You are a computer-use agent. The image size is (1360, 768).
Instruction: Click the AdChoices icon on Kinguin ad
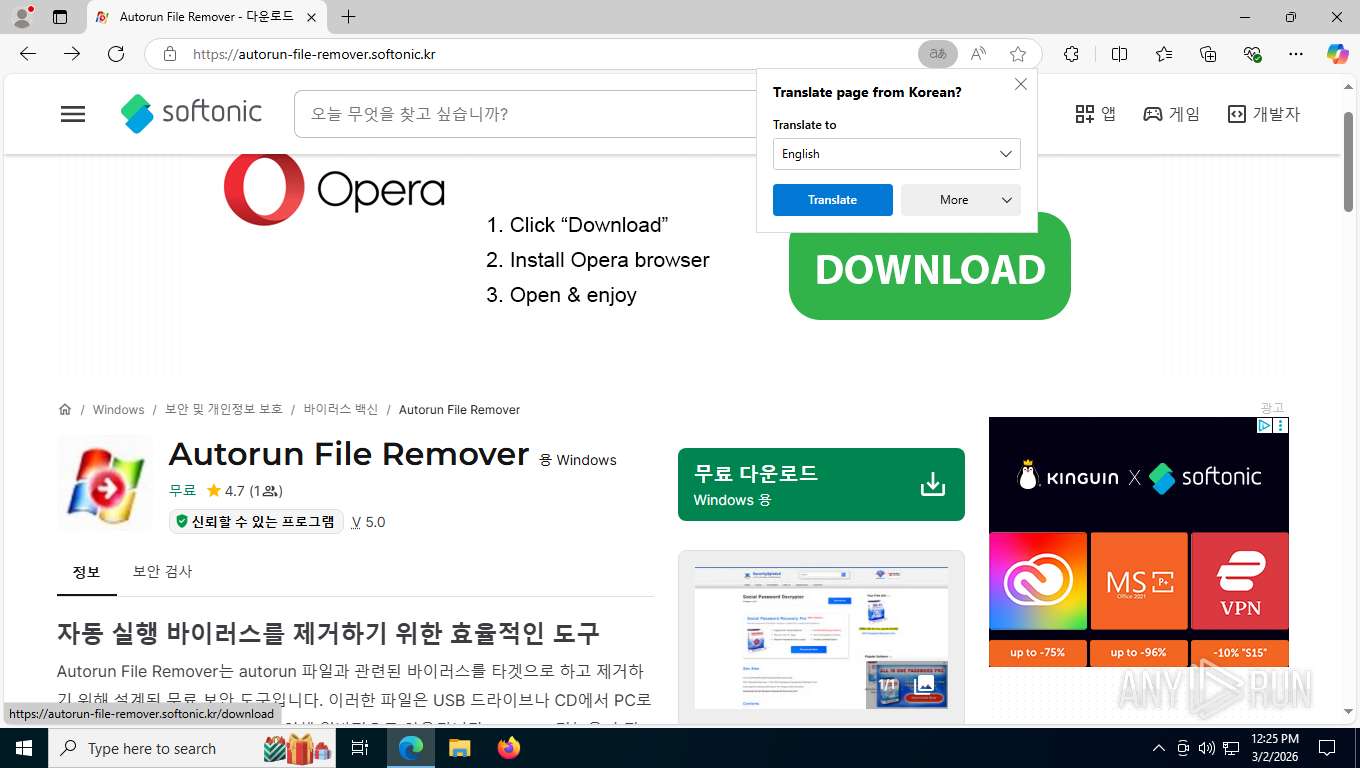pos(1264,426)
